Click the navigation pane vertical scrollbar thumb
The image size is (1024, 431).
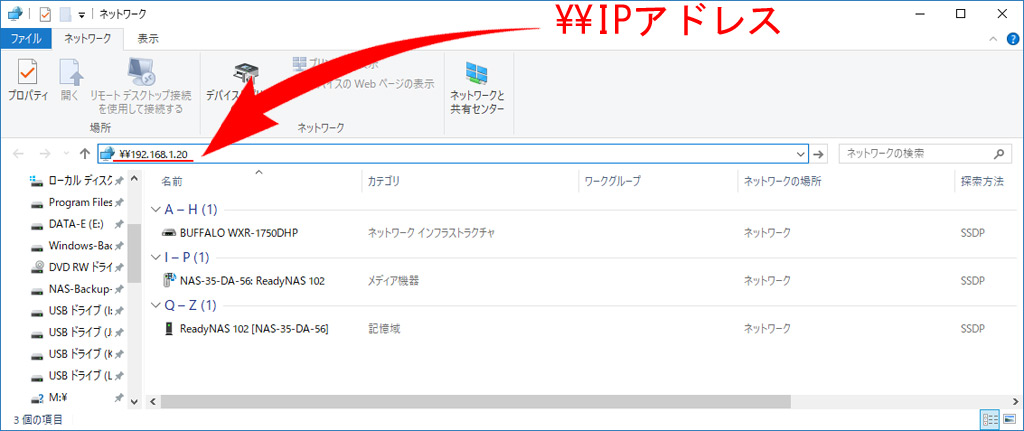coord(134,253)
